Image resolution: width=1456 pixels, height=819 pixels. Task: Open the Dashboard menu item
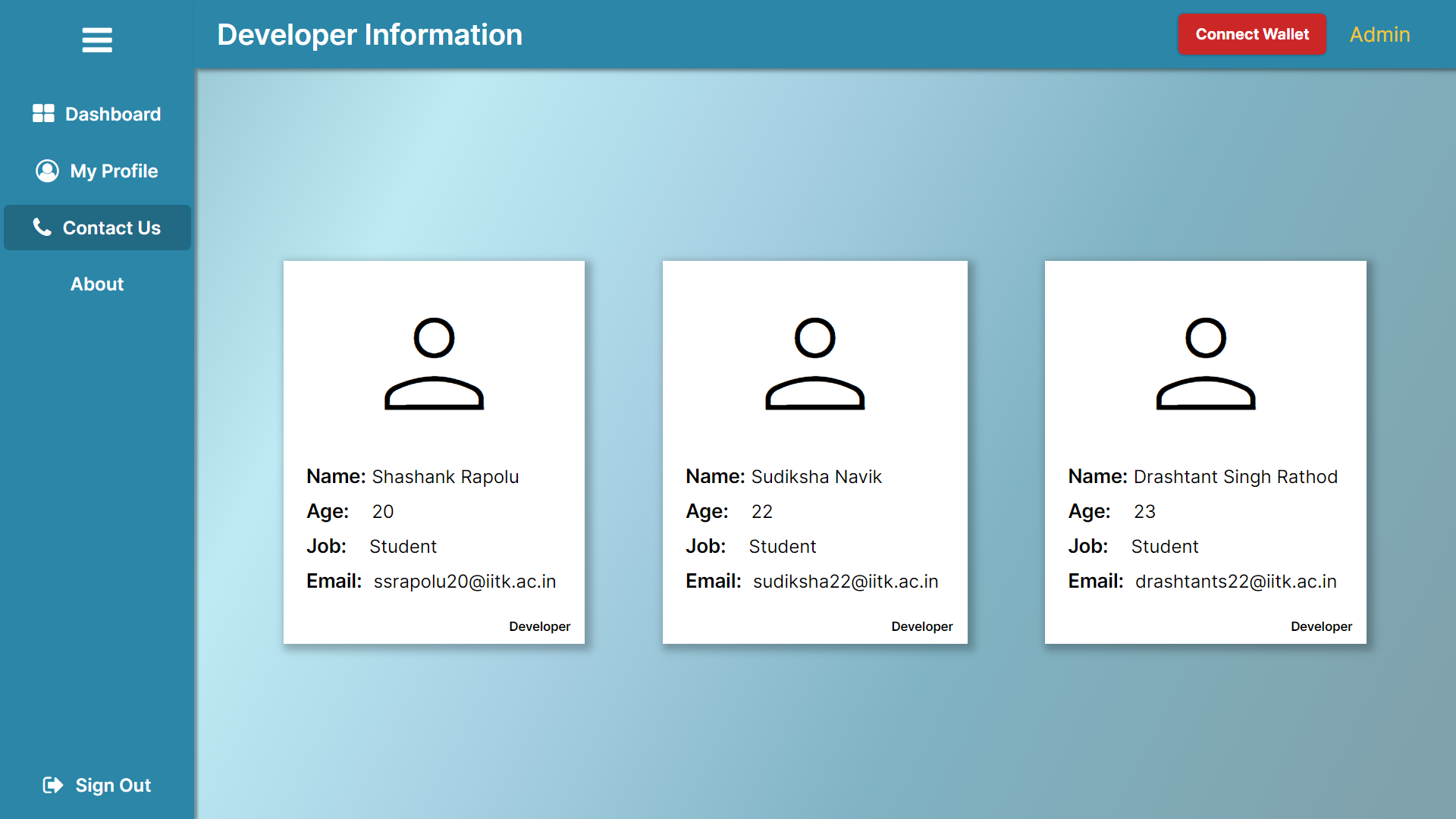tap(112, 114)
